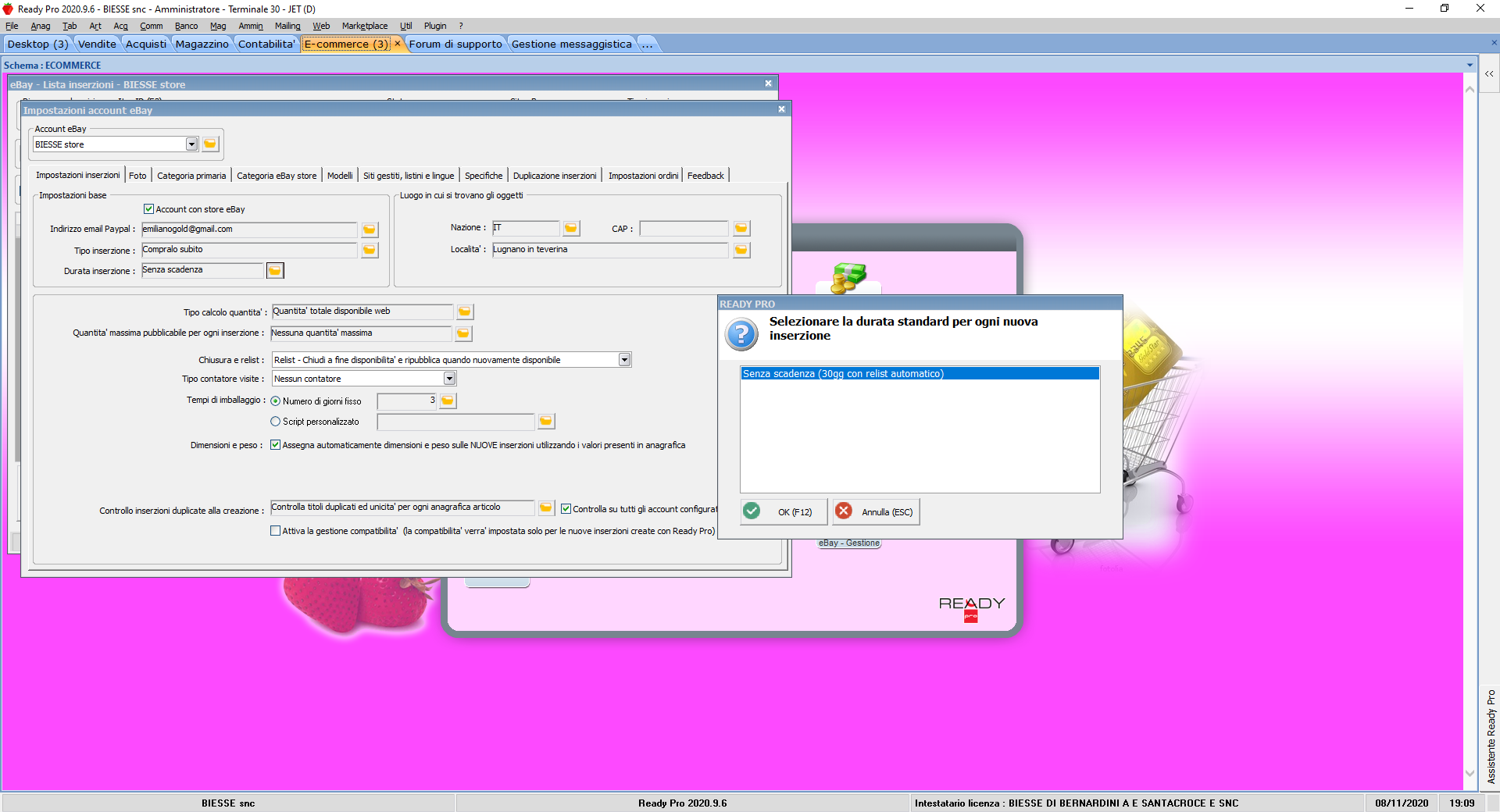Screen dimensions: 1500x812
Task: Click the CAP input field
Action: [684, 229]
